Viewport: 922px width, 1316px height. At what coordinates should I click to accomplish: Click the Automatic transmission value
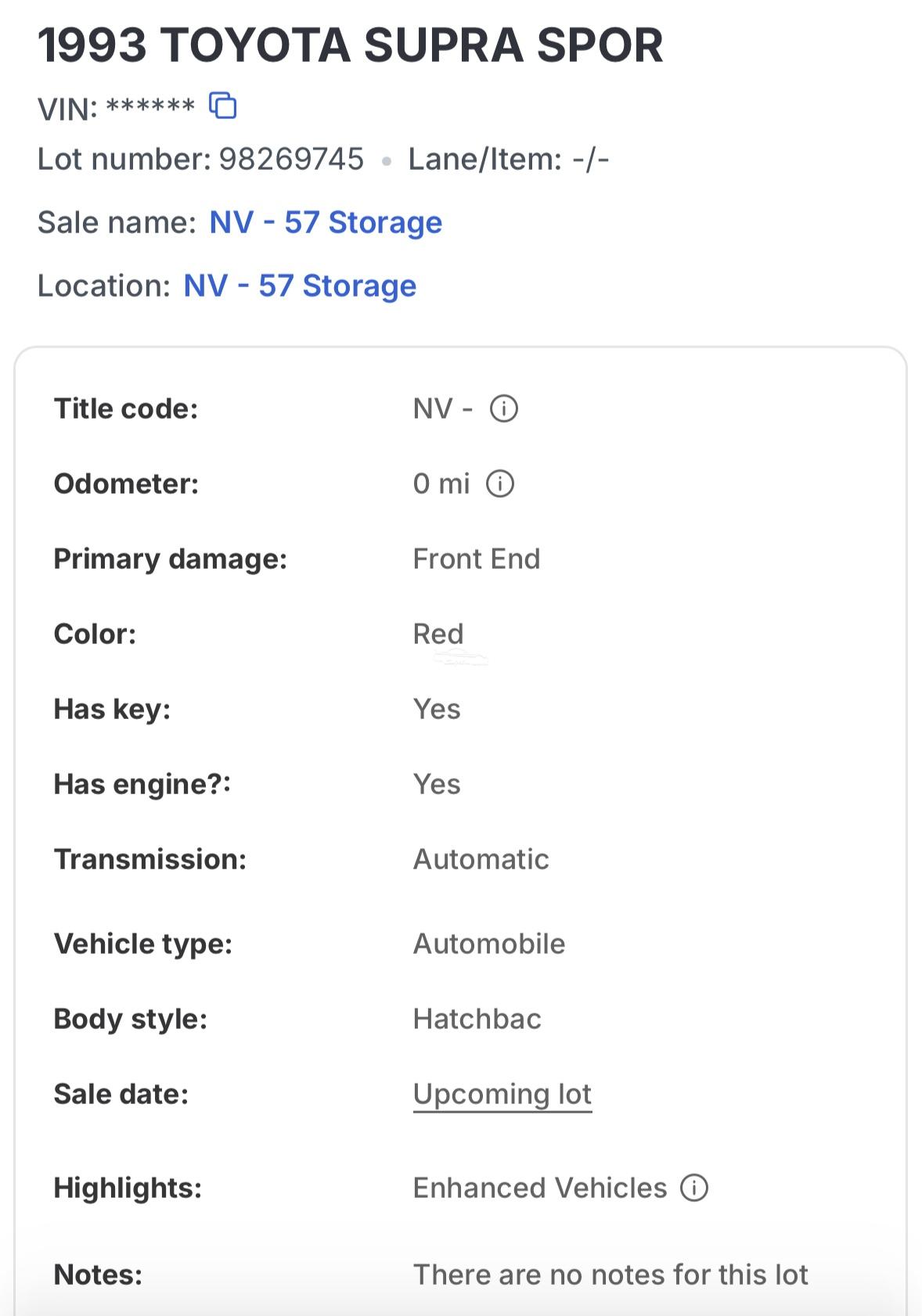(x=481, y=859)
